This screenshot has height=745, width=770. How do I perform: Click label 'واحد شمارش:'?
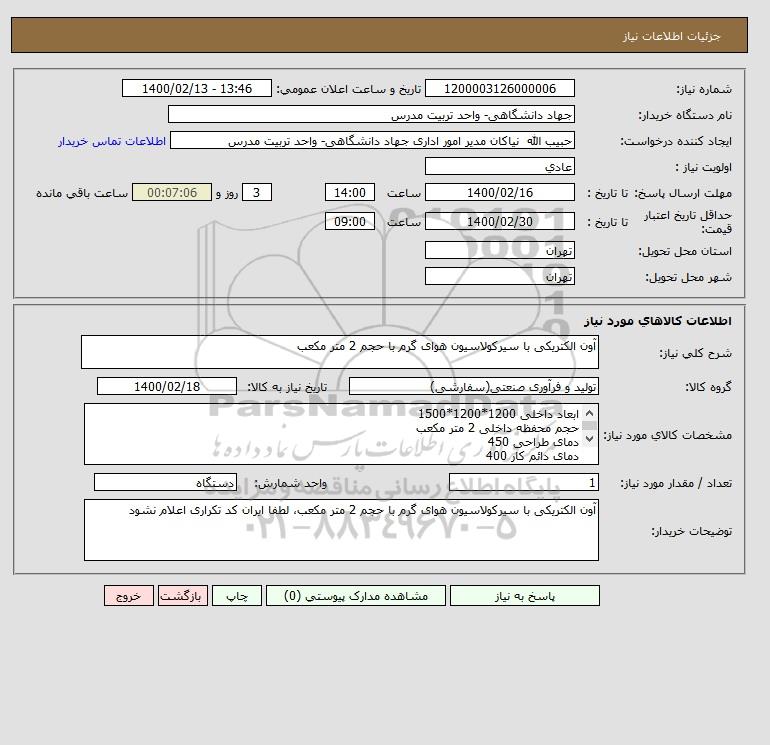[x=290, y=484]
